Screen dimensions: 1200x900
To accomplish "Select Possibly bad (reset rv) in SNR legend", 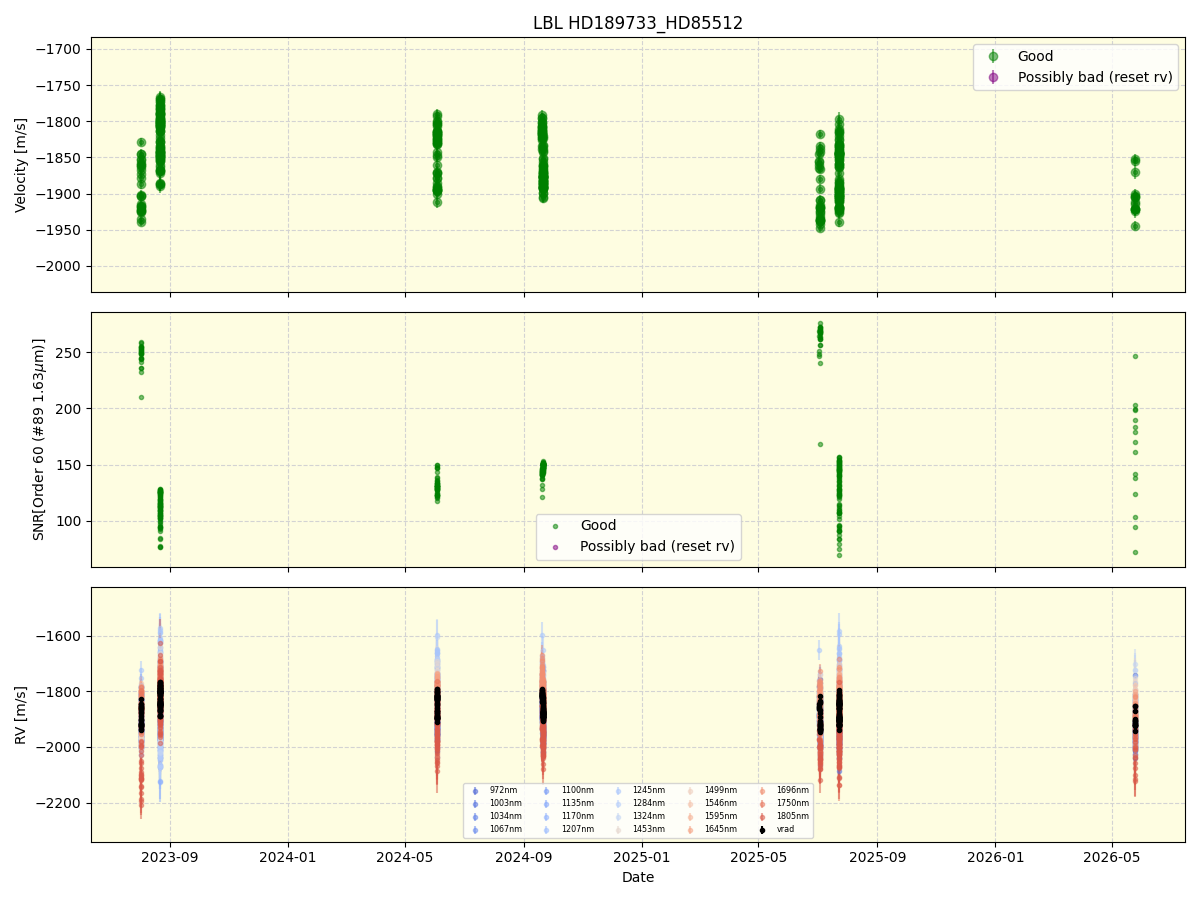I will 658,546.
